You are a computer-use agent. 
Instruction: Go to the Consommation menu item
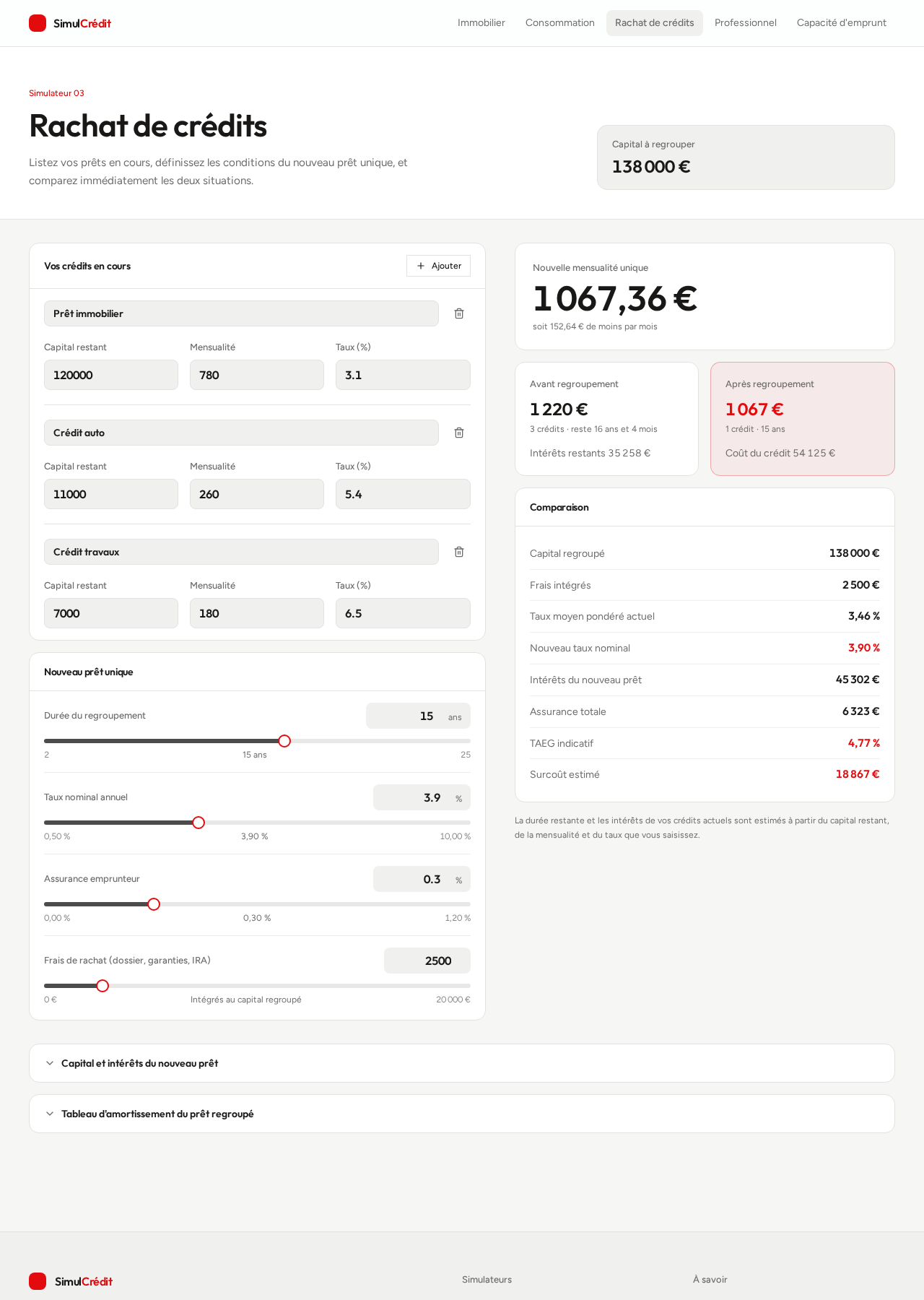[x=560, y=23]
